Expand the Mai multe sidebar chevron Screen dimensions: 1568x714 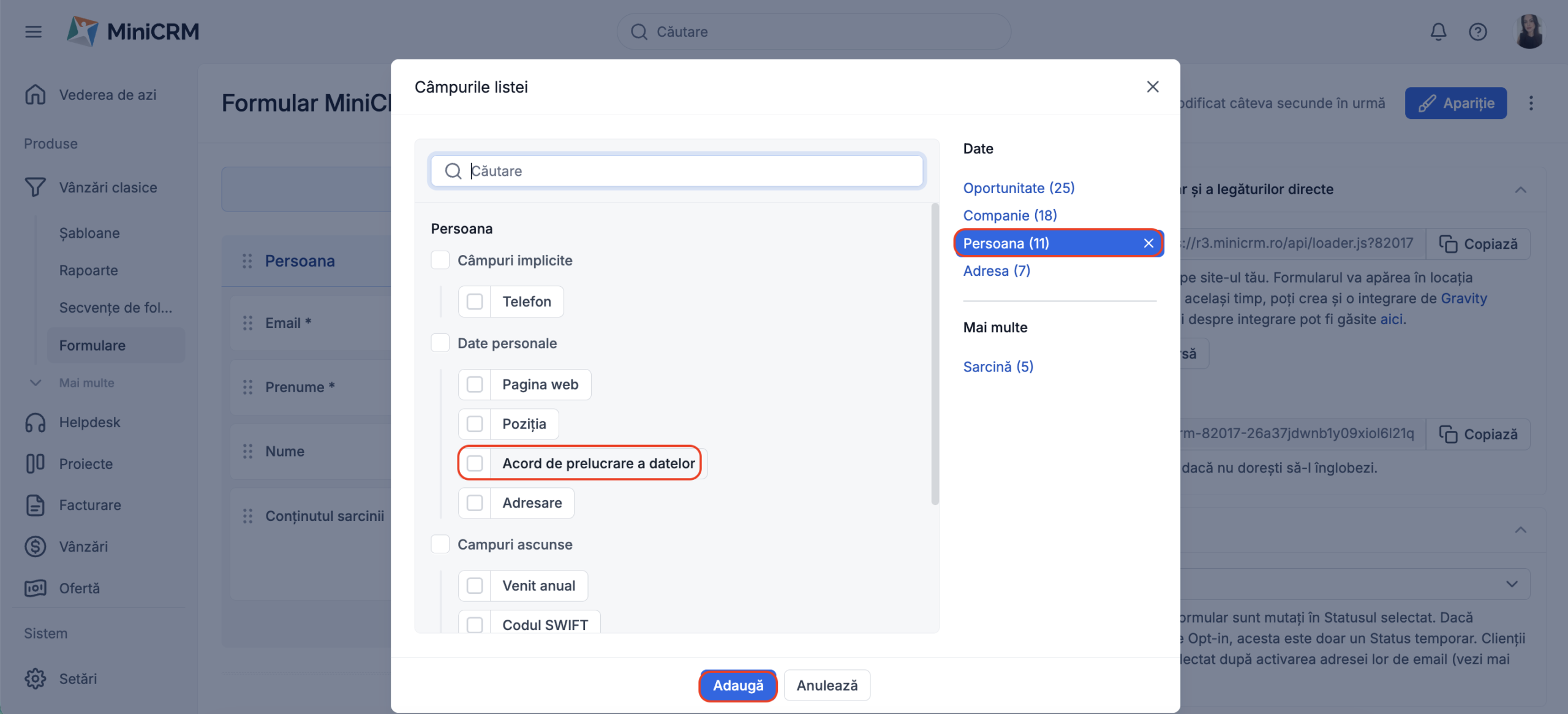(x=36, y=382)
